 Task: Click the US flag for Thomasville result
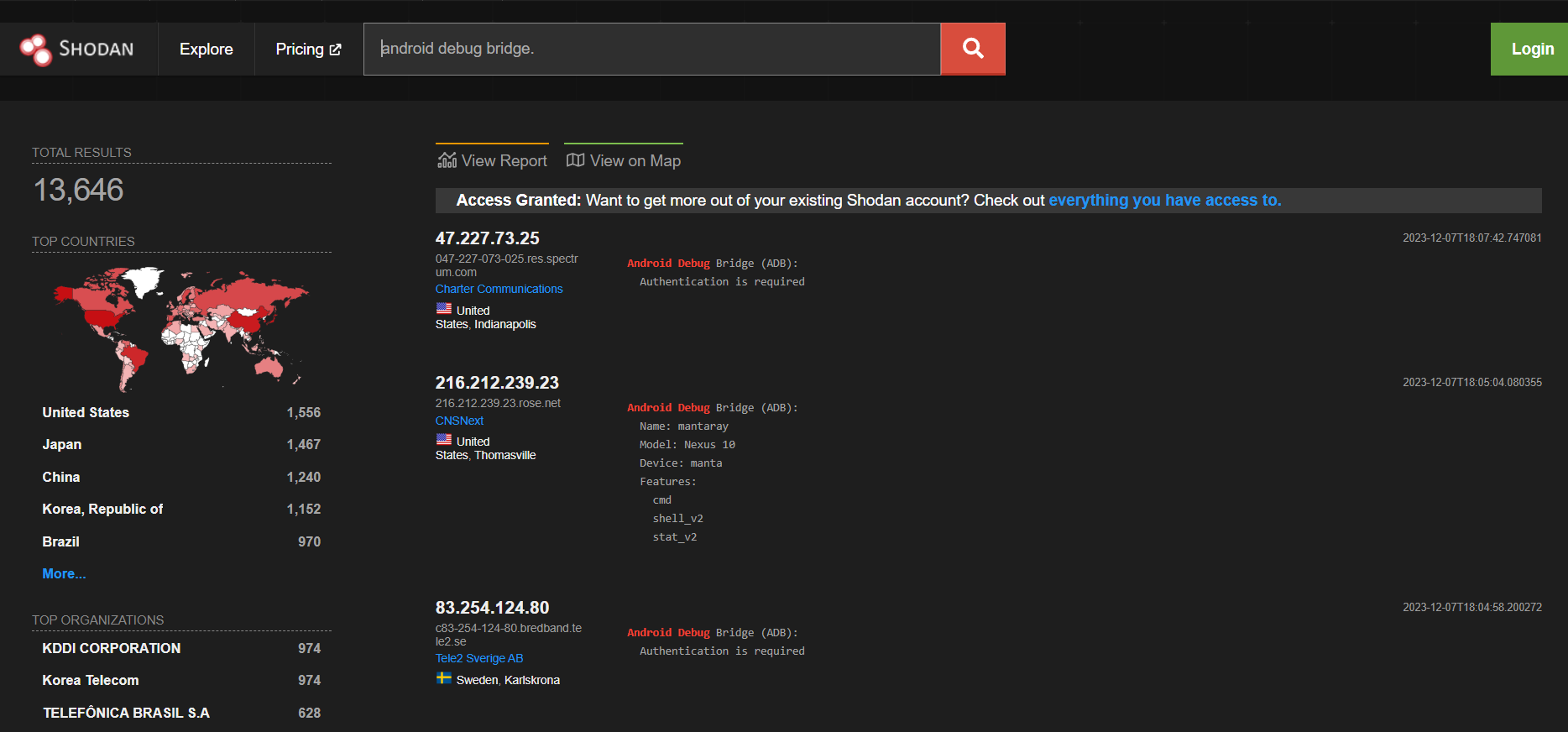[x=444, y=440]
